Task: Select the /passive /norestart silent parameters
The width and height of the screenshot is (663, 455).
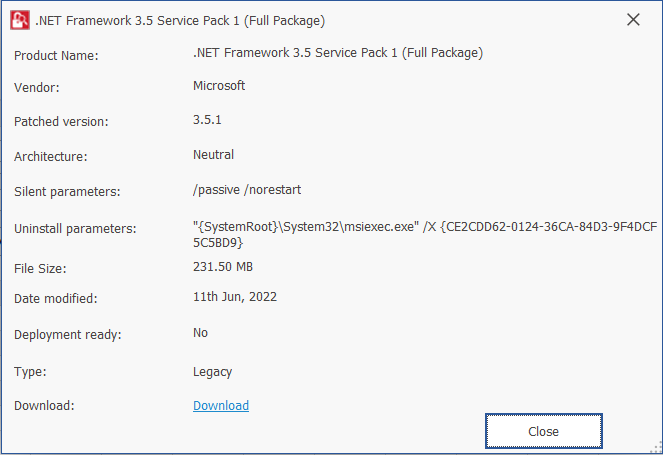Action: (247, 190)
